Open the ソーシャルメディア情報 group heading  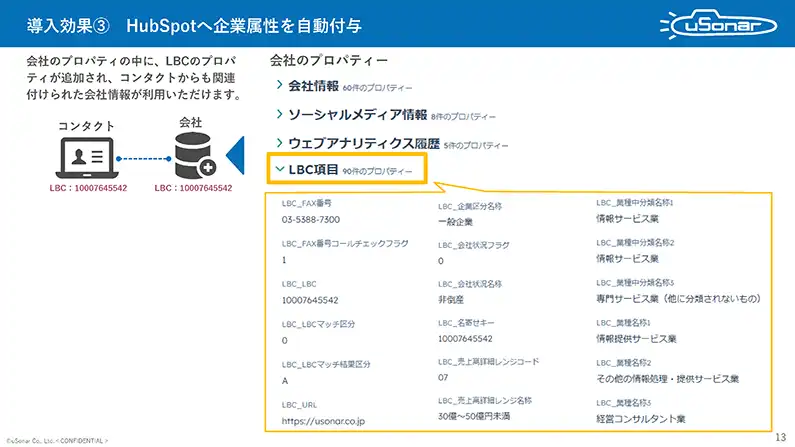pyautogui.click(x=357, y=115)
